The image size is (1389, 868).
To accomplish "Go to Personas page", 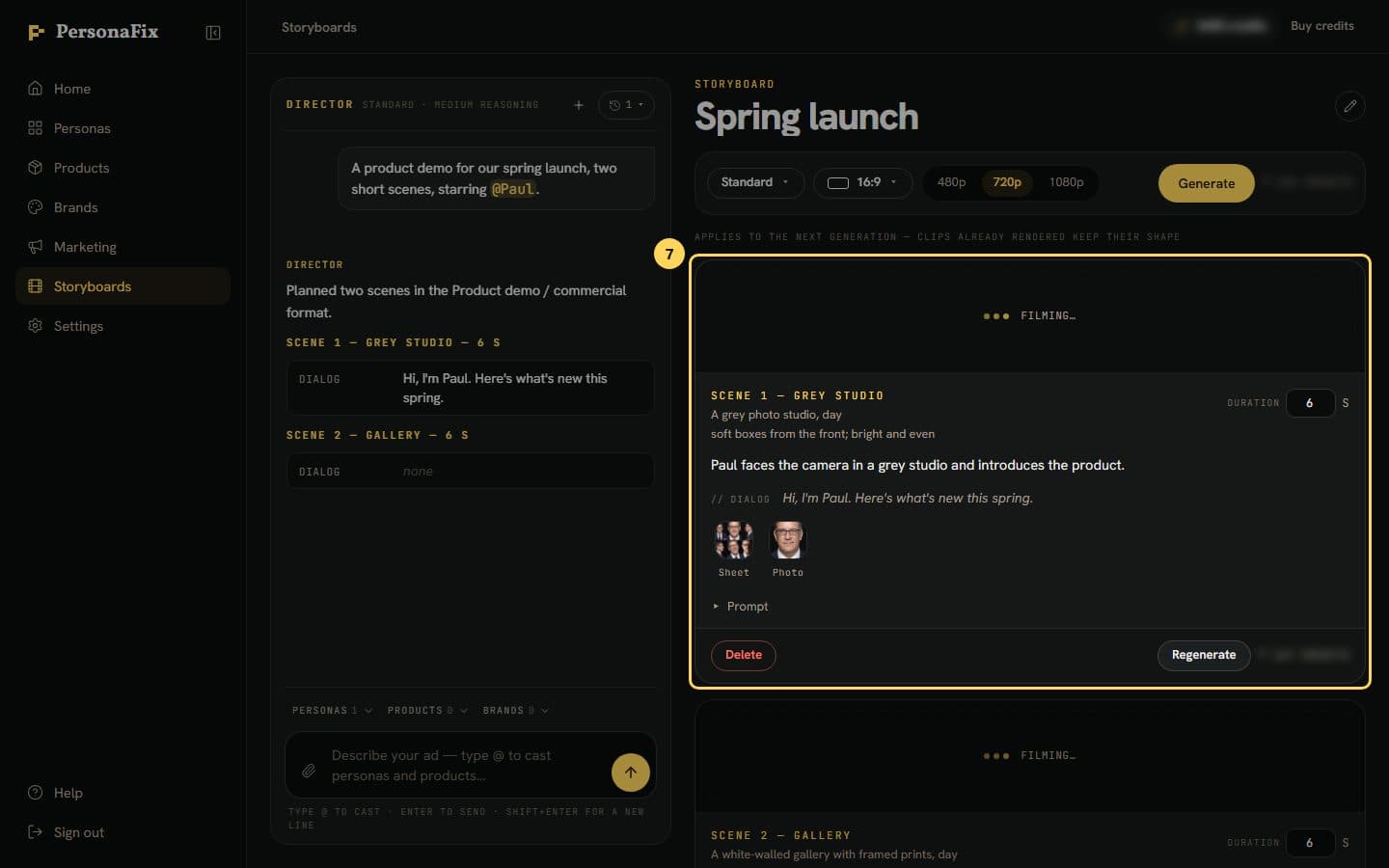I will 123,128.
